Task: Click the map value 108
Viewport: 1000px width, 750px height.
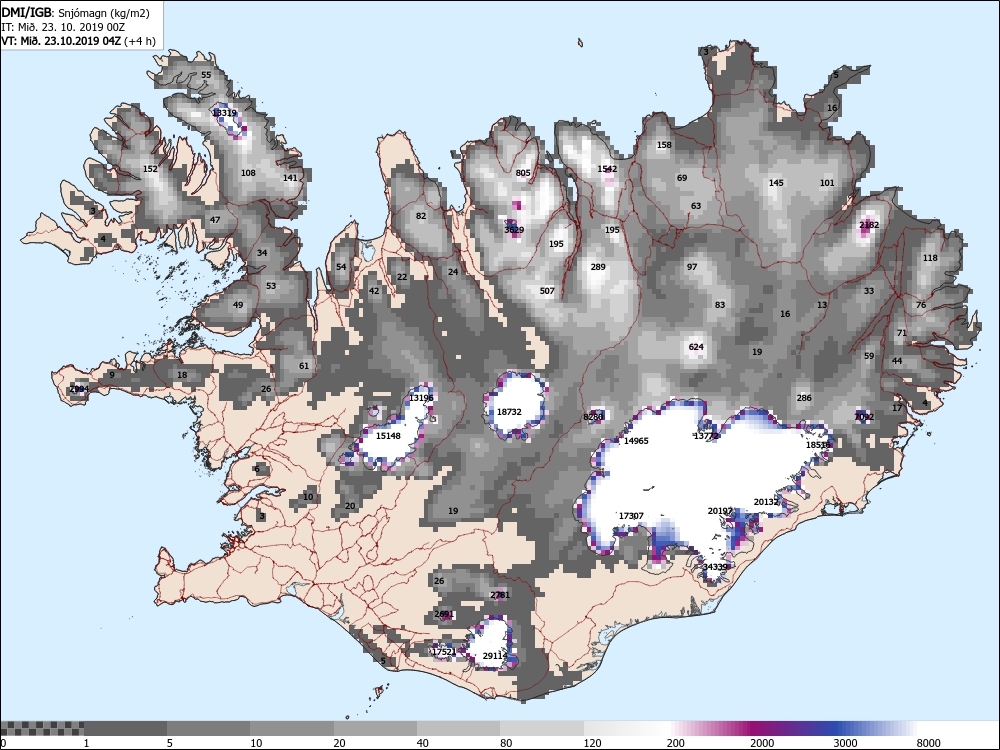Action: pos(248,173)
